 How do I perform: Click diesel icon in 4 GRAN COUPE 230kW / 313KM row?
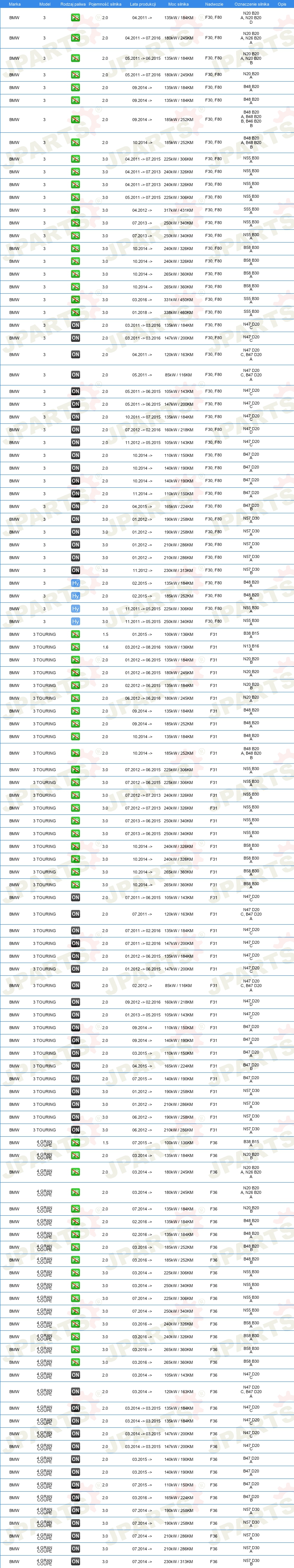click(76, 1561)
